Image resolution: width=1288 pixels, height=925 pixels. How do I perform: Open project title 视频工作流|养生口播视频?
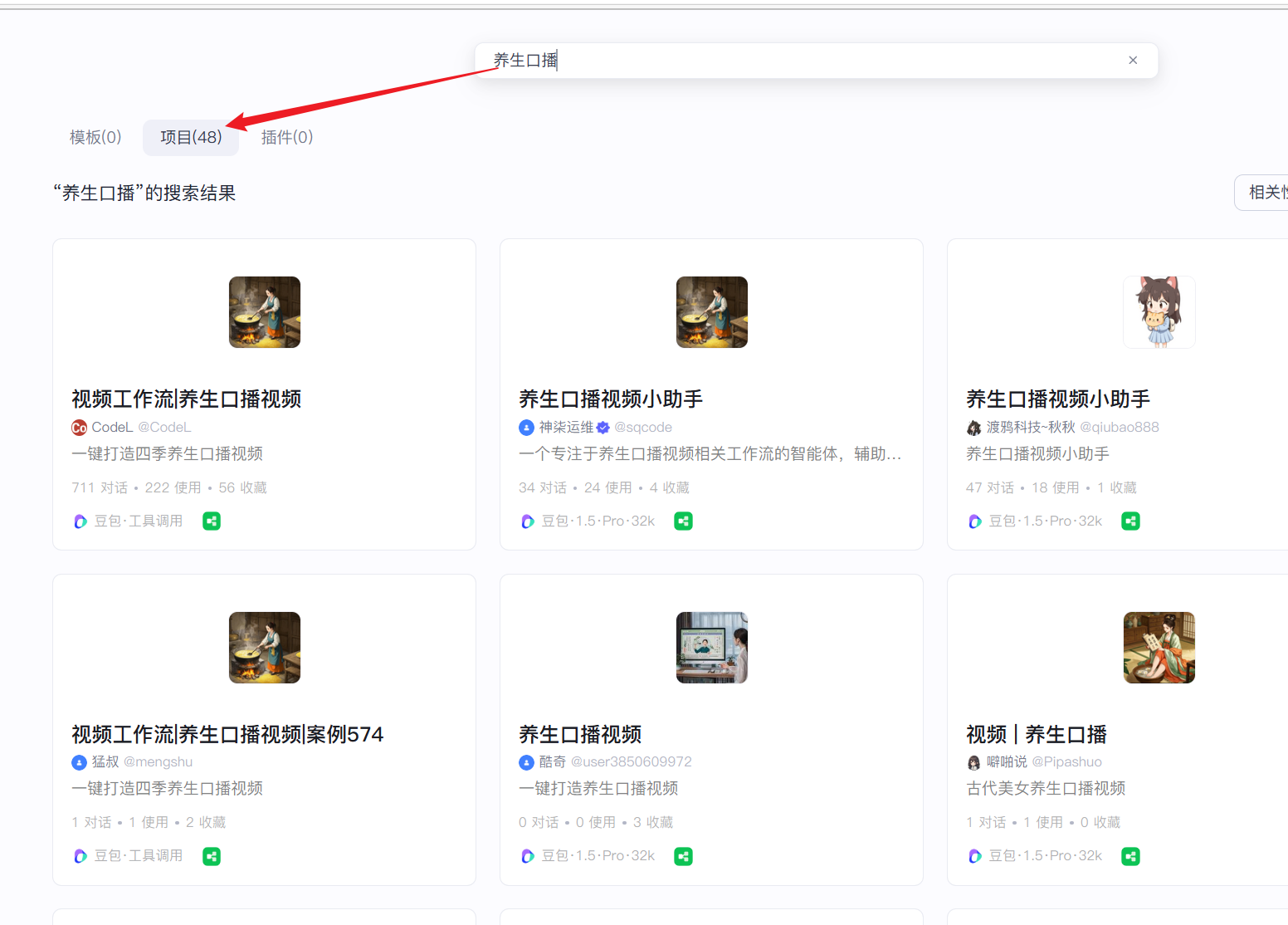click(187, 399)
